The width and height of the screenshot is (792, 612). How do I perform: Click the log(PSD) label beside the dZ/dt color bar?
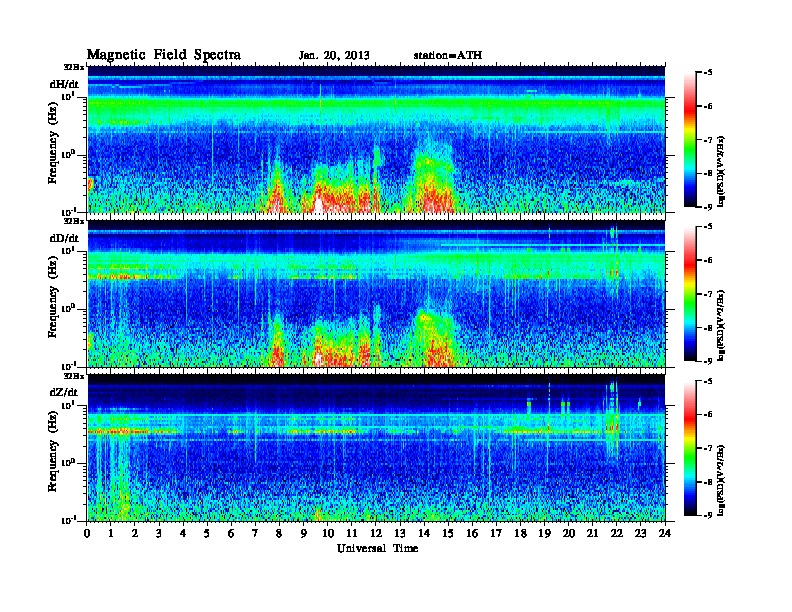(x=722, y=480)
